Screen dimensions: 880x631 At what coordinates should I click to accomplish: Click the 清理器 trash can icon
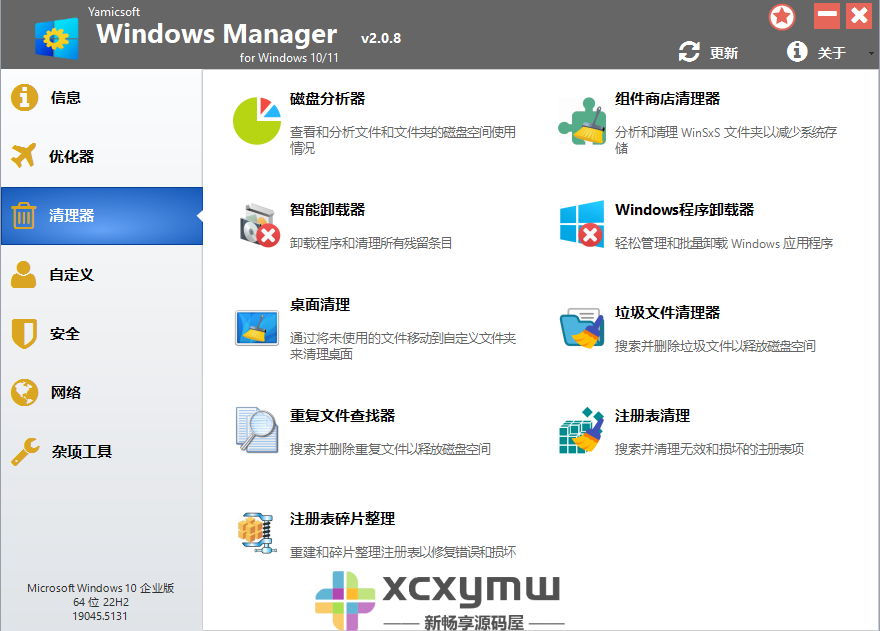24,215
